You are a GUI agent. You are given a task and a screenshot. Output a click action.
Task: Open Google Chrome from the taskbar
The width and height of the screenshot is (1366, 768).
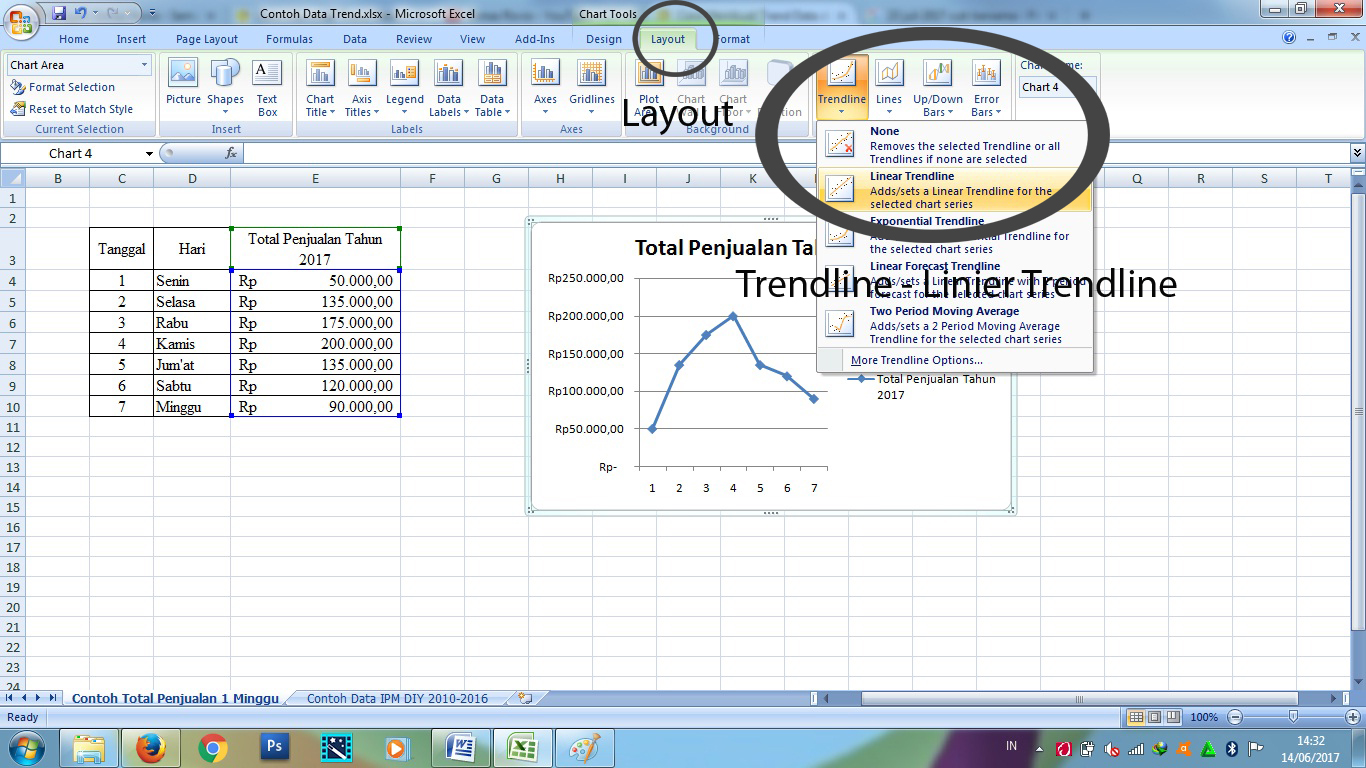point(212,748)
